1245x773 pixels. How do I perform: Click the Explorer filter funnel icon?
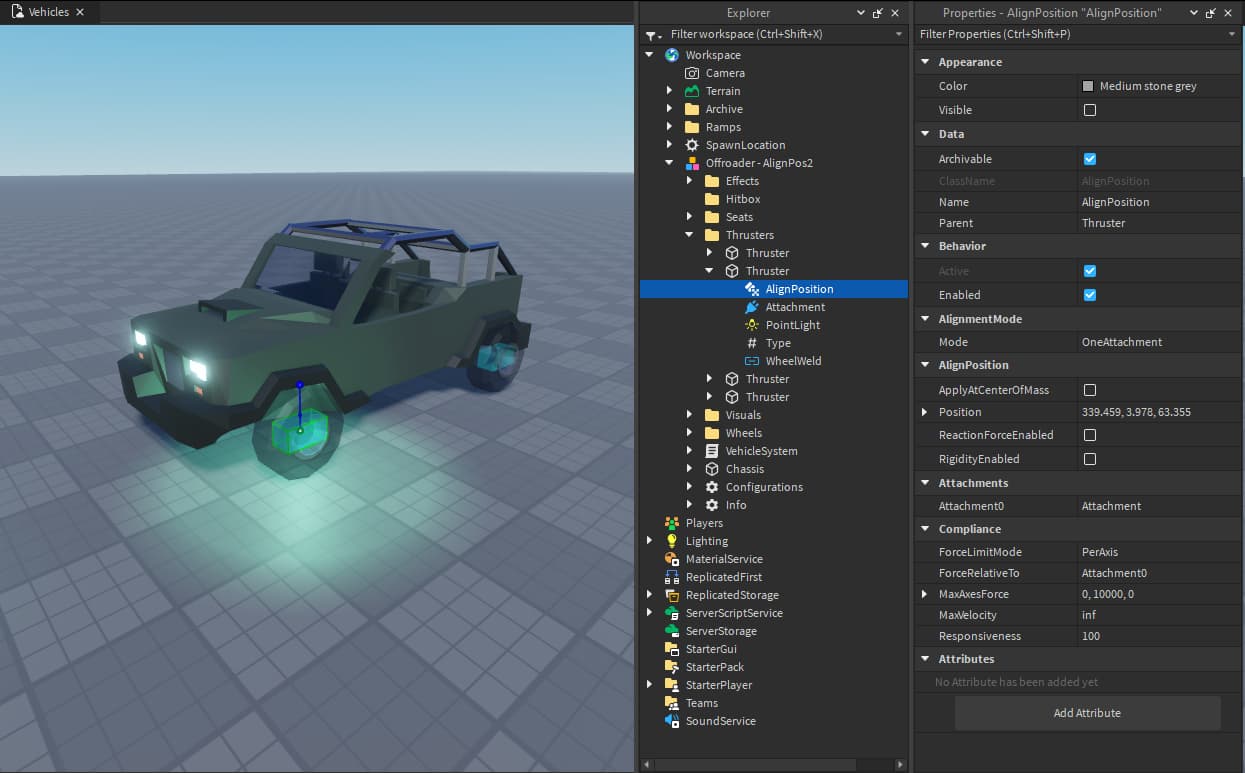tap(651, 35)
